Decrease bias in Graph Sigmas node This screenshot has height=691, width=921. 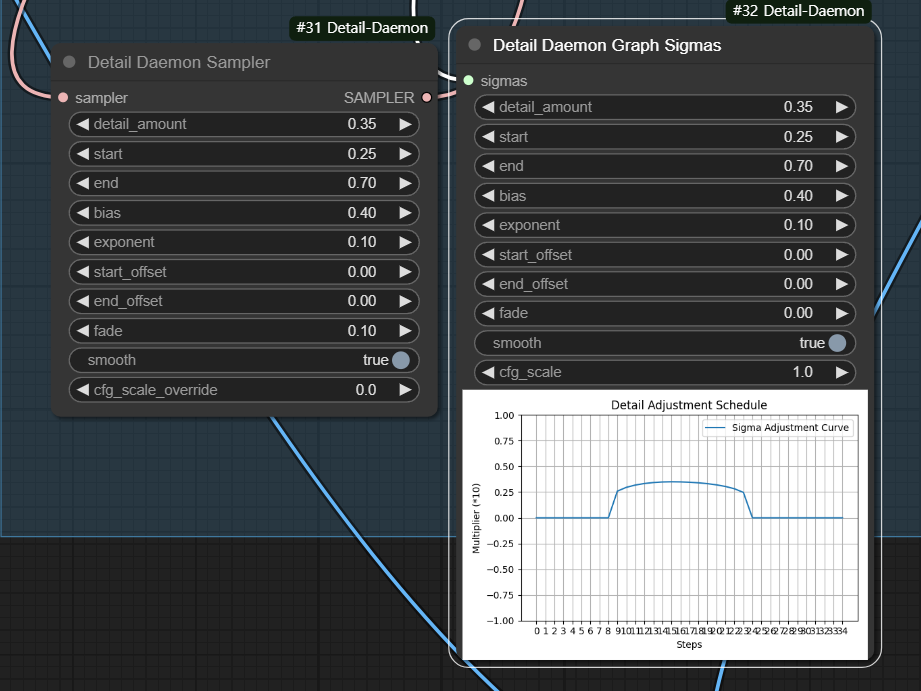(488, 196)
